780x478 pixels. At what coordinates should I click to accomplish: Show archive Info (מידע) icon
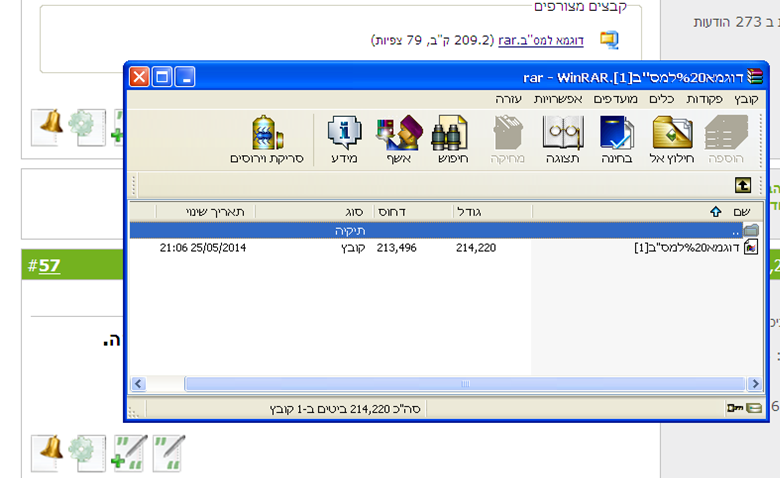click(x=344, y=139)
